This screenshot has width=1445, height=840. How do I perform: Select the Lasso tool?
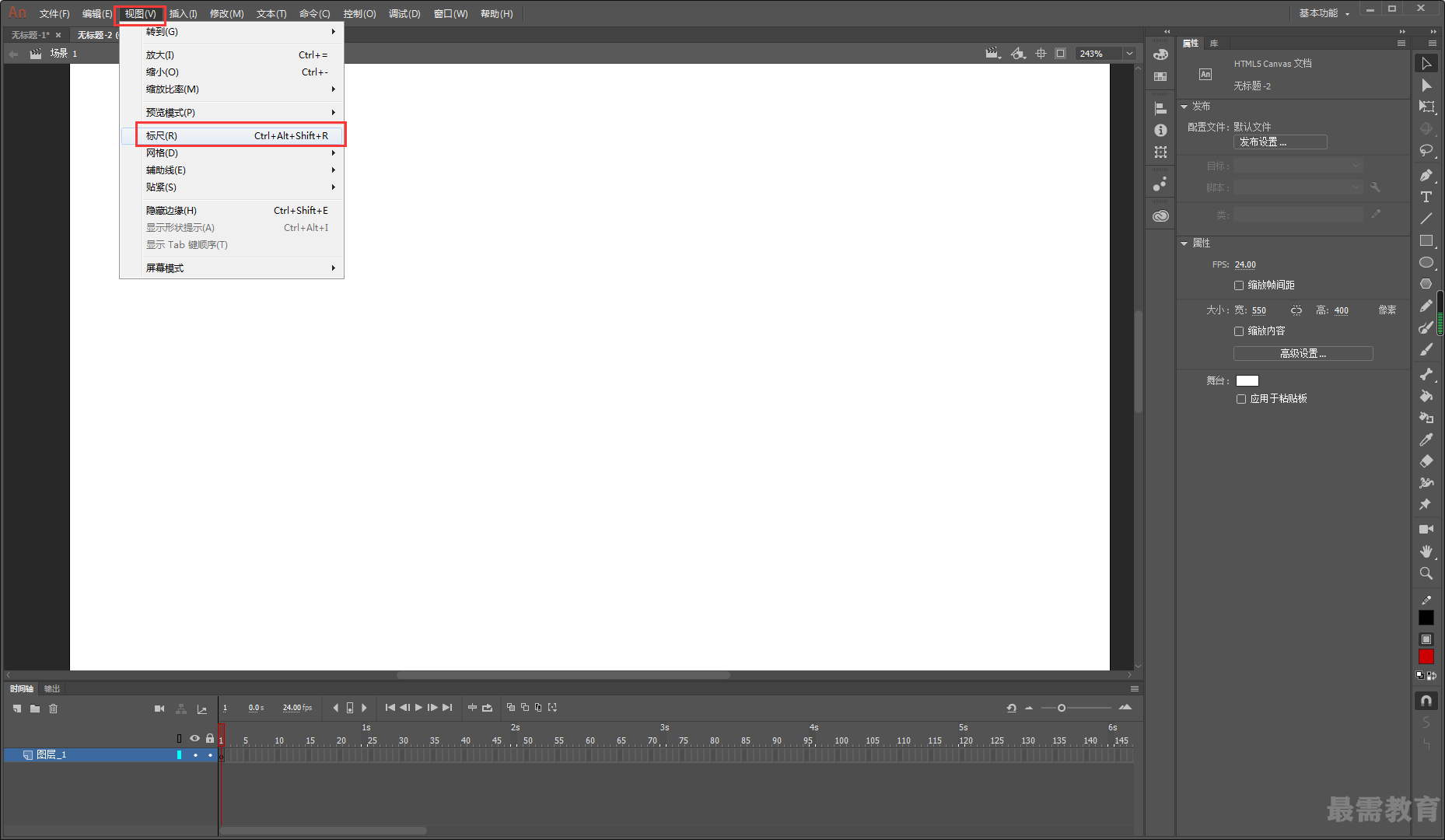pos(1426,151)
